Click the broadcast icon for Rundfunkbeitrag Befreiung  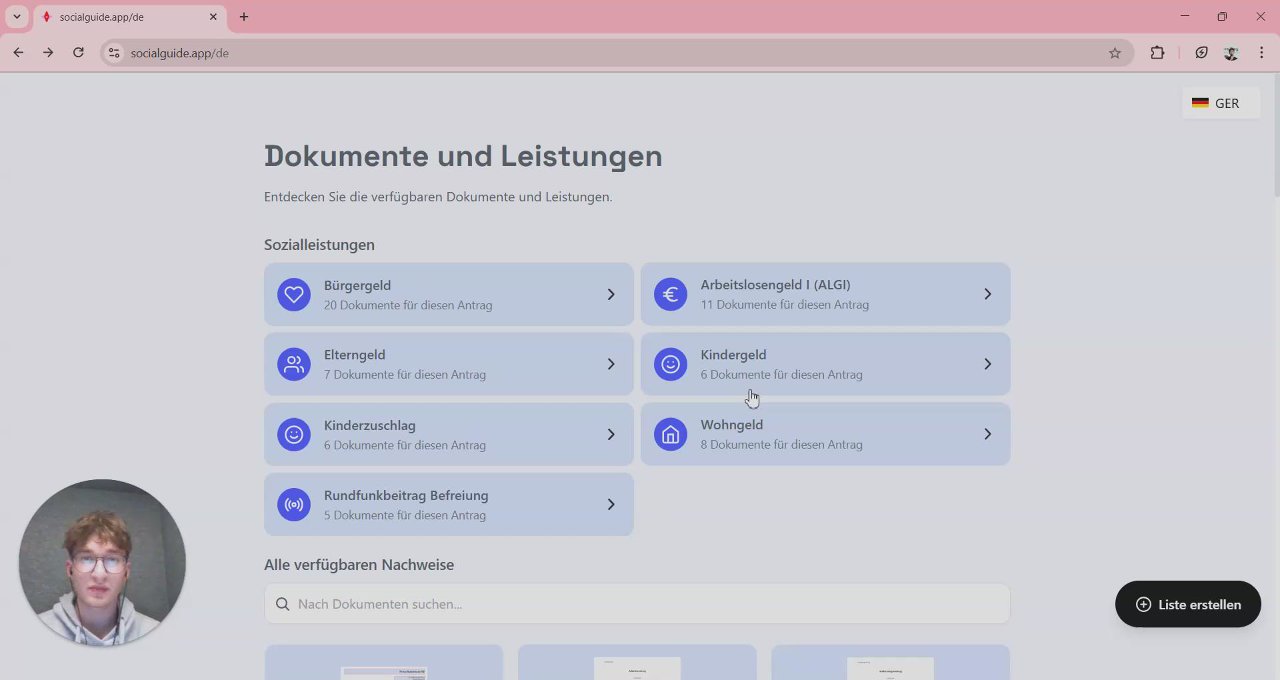point(294,505)
